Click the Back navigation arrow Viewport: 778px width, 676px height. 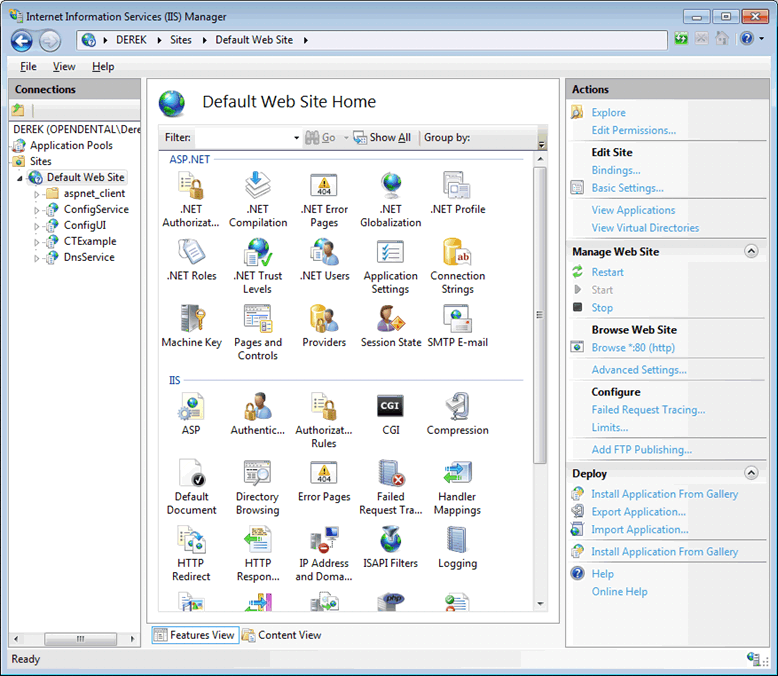[x=22, y=41]
